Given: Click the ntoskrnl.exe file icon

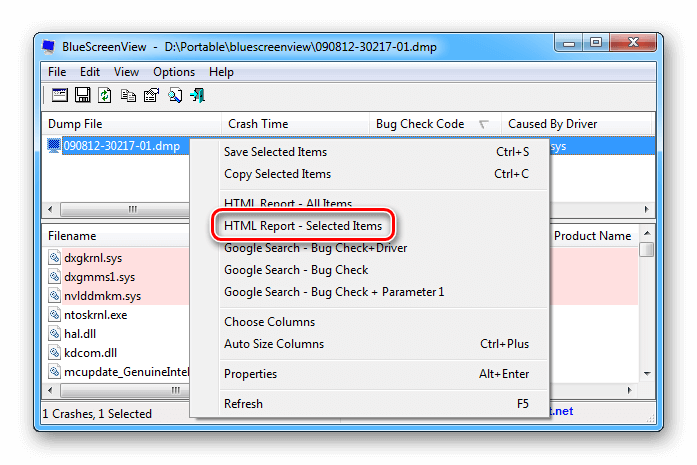Looking at the screenshot, I should pyautogui.click(x=55, y=315).
